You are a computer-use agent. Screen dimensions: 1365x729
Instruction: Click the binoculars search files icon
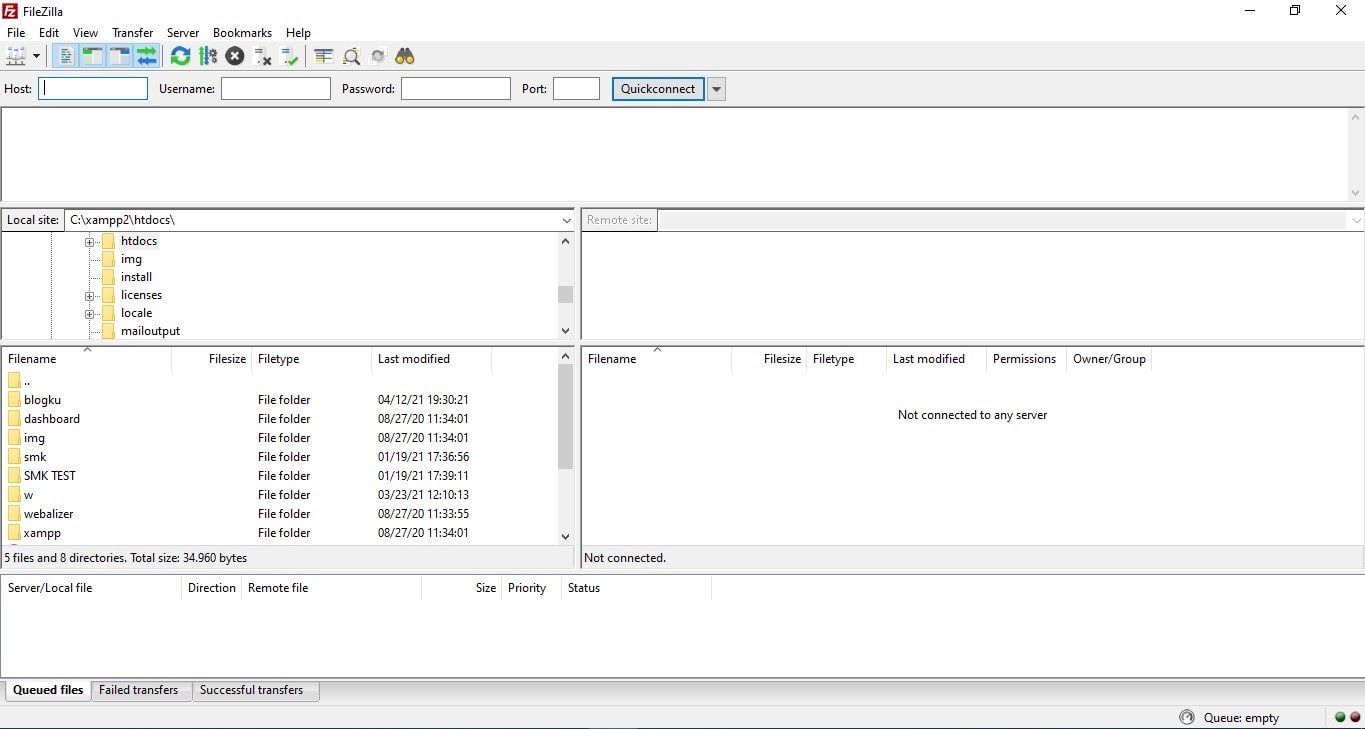tap(404, 56)
